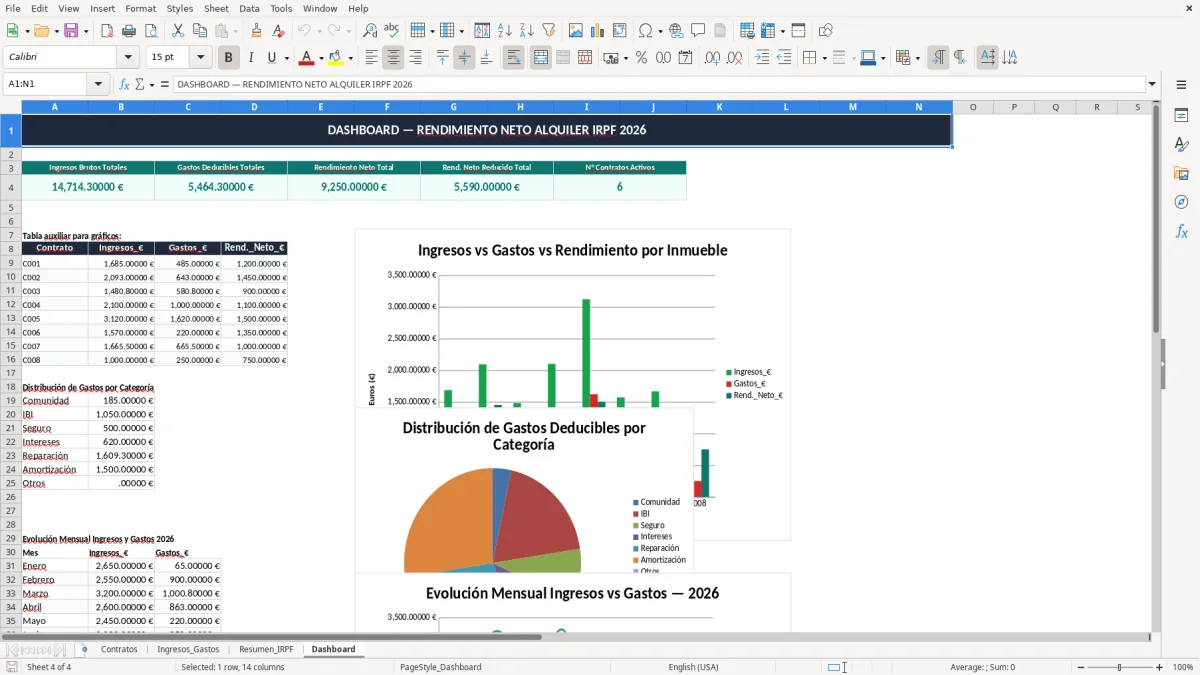Open the Tools menu
The image size is (1200, 675).
pos(281,8)
